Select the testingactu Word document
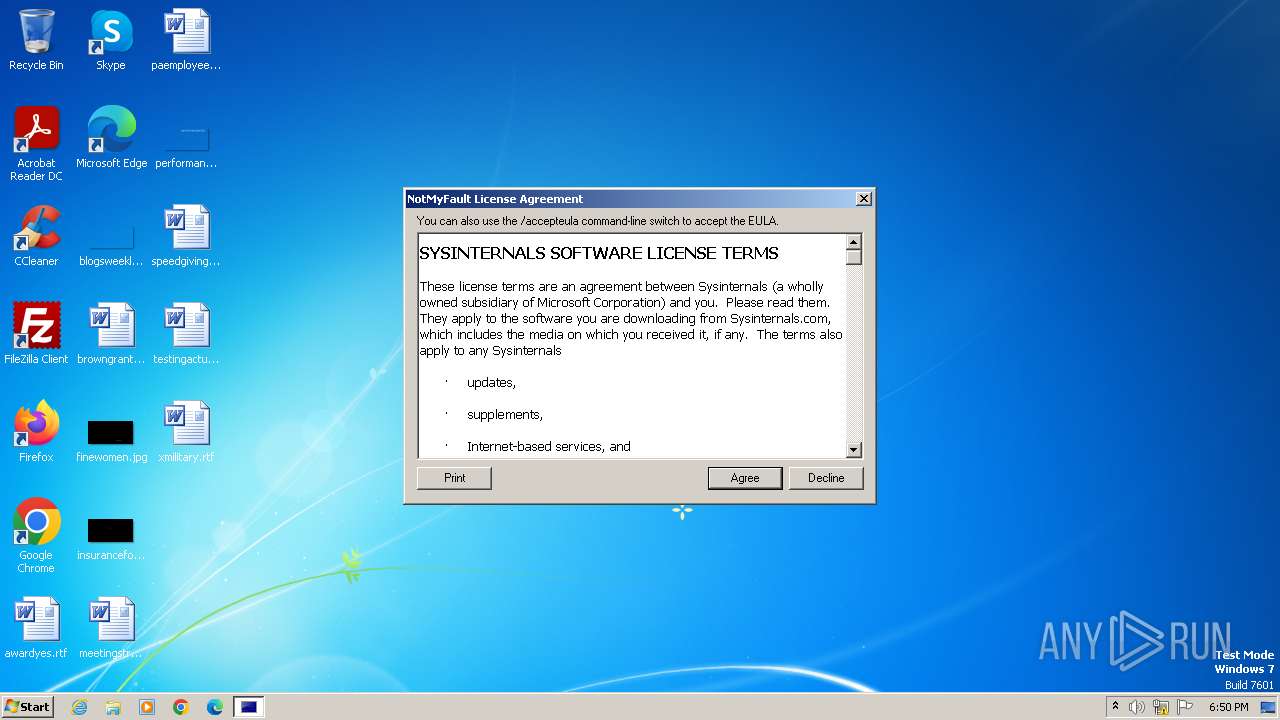The width and height of the screenshot is (1280, 720). pos(186,333)
